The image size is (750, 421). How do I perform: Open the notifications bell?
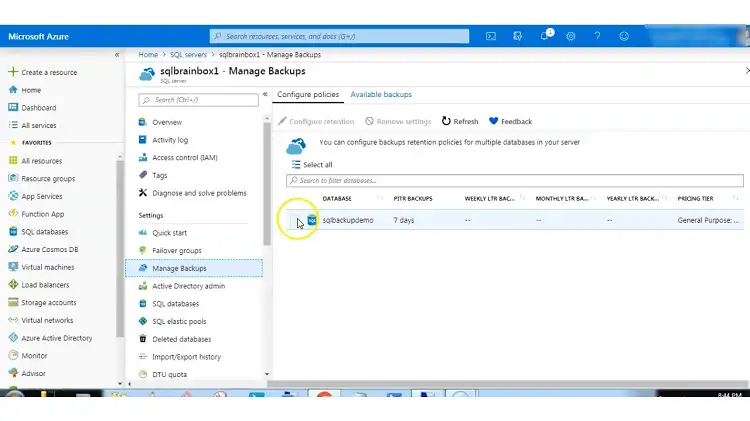click(x=544, y=36)
